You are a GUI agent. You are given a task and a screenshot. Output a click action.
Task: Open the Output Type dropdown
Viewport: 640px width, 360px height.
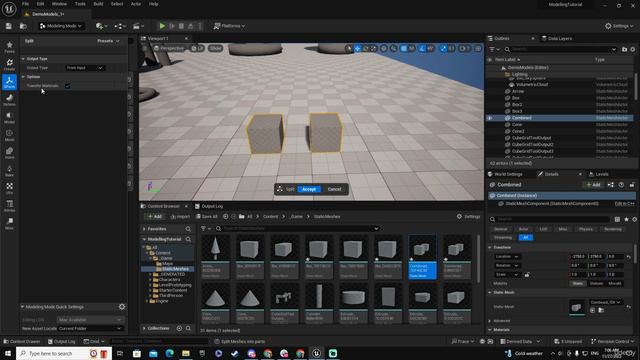[x=84, y=68]
